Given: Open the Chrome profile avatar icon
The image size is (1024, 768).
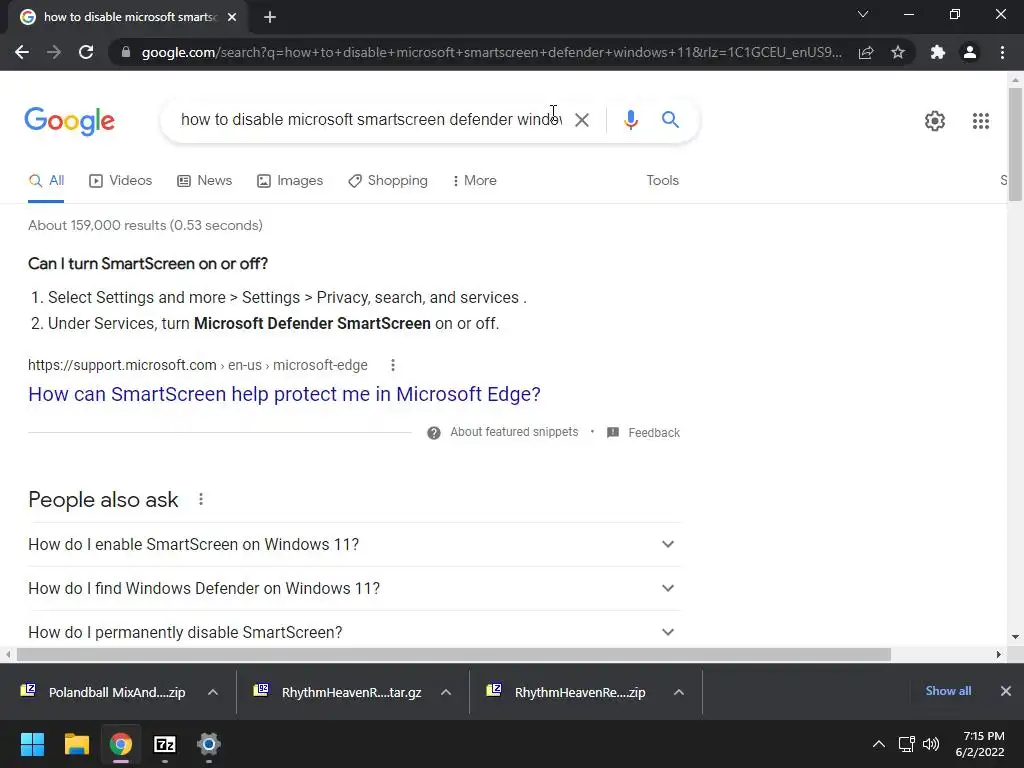Looking at the screenshot, I should (970, 52).
